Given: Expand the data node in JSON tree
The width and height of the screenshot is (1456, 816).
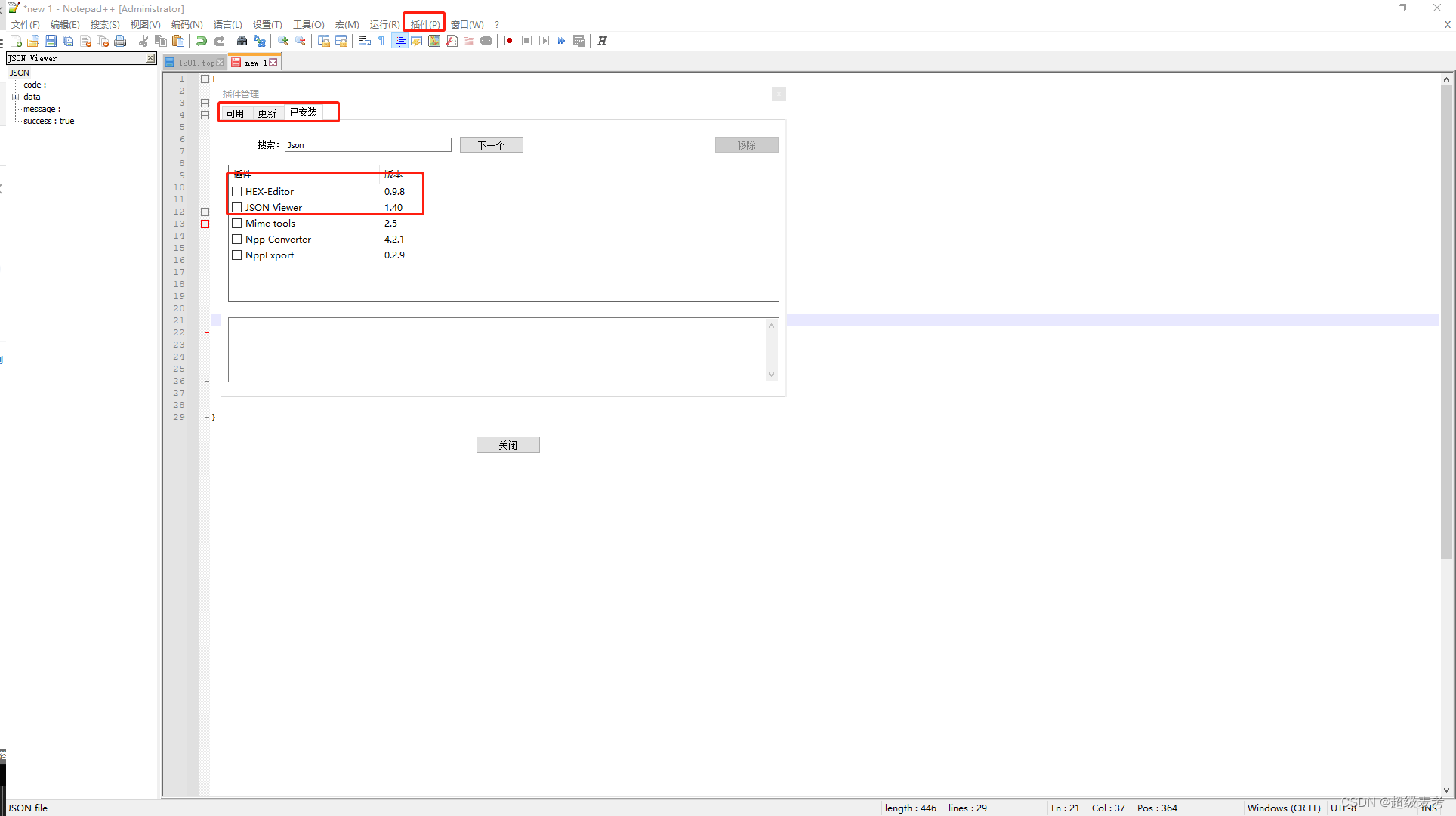Looking at the screenshot, I should 15,97.
